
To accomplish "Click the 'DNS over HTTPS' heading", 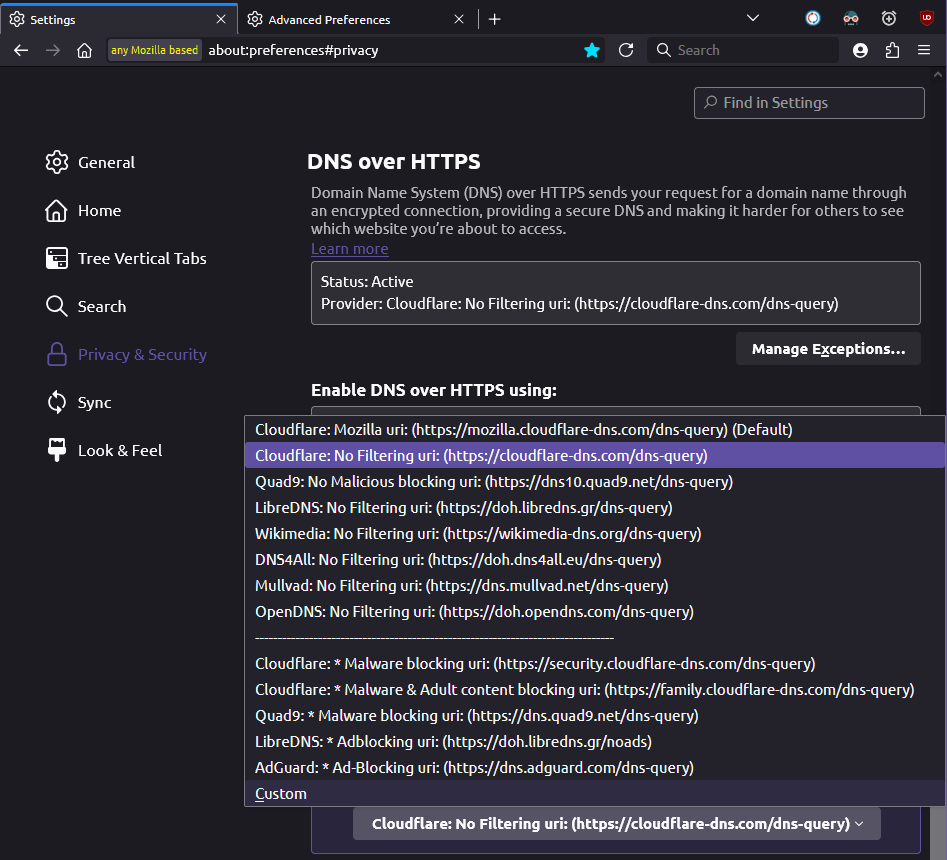I will [x=394, y=162].
